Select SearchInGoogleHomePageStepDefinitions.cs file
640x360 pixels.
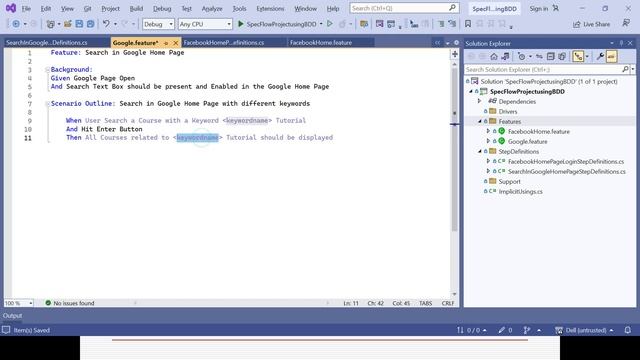(567, 171)
